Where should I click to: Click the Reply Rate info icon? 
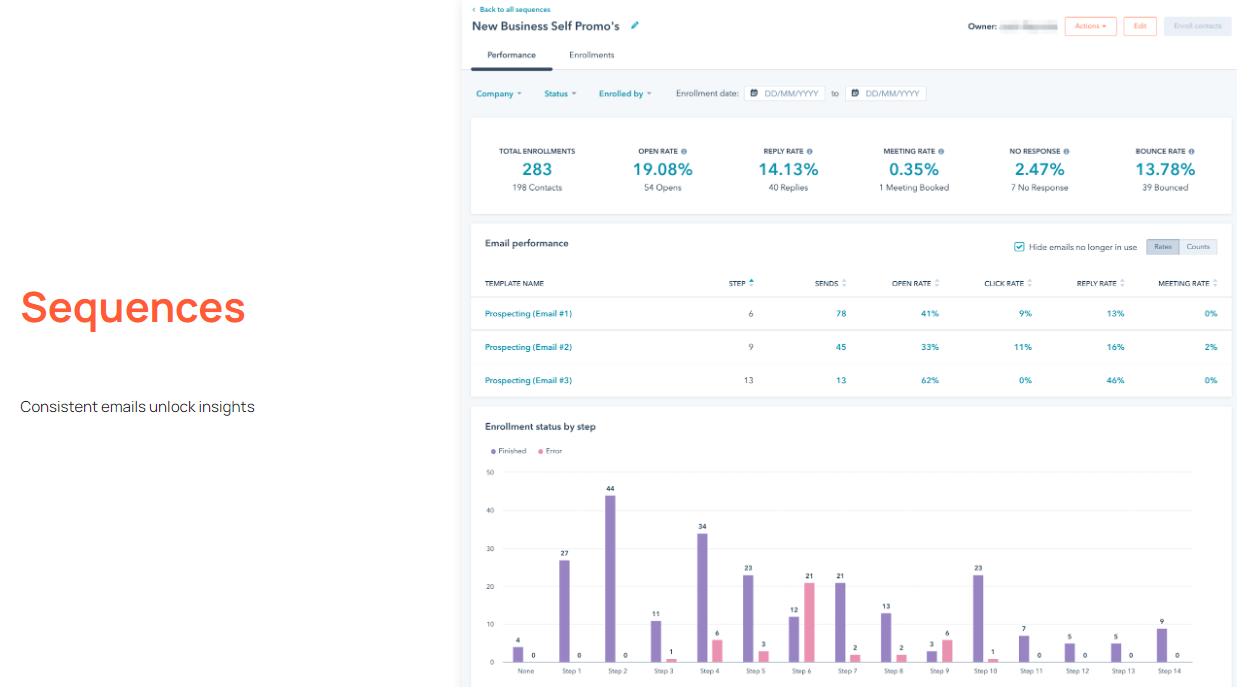809,152
